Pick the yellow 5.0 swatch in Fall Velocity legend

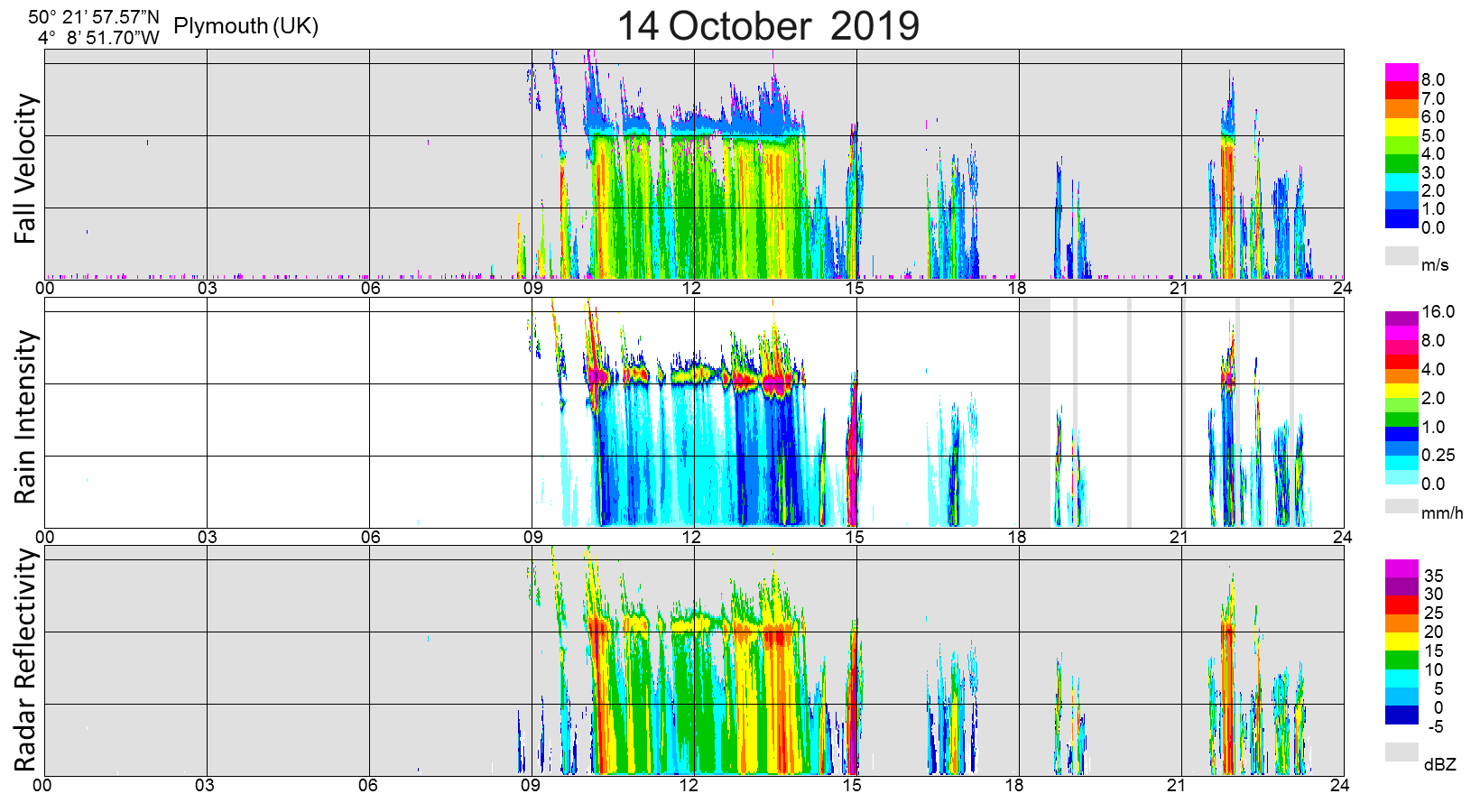(1401, 127)
